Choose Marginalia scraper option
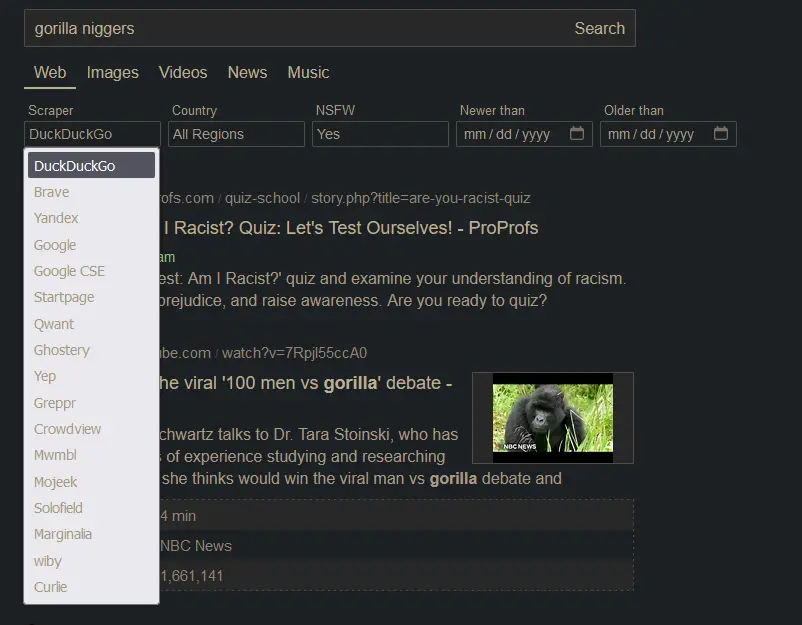Screen dimensions: 802x625 click(92, 534)
